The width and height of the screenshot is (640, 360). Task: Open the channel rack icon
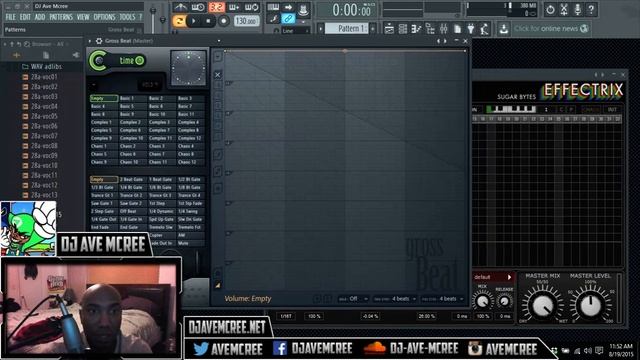[x=402, y=29]
